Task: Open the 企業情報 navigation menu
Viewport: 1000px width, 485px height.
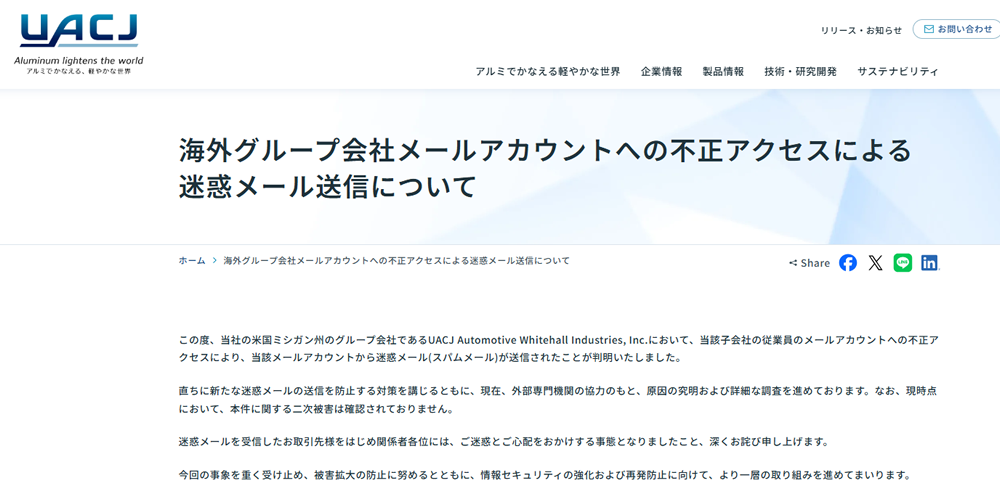Action: pos(661,72)
